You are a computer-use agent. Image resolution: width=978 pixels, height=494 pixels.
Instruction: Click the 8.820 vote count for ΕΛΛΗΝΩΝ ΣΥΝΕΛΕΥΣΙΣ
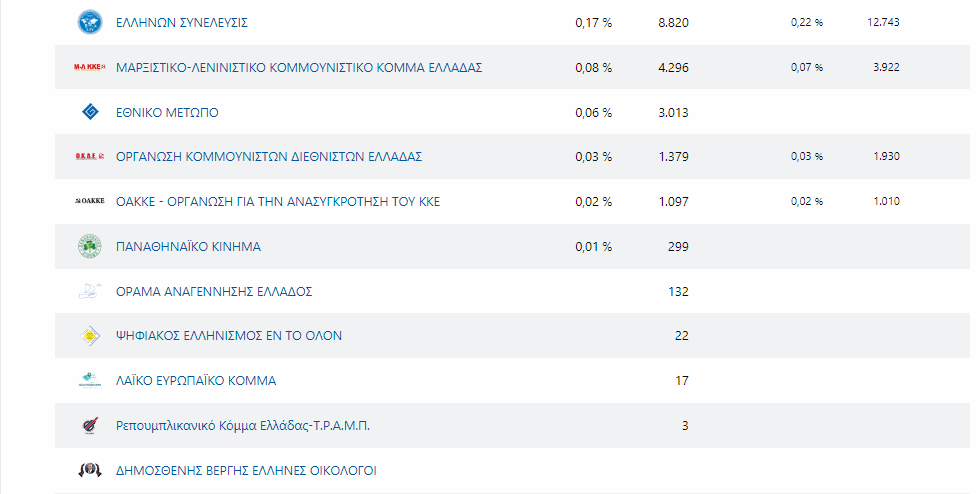[673, 22]
